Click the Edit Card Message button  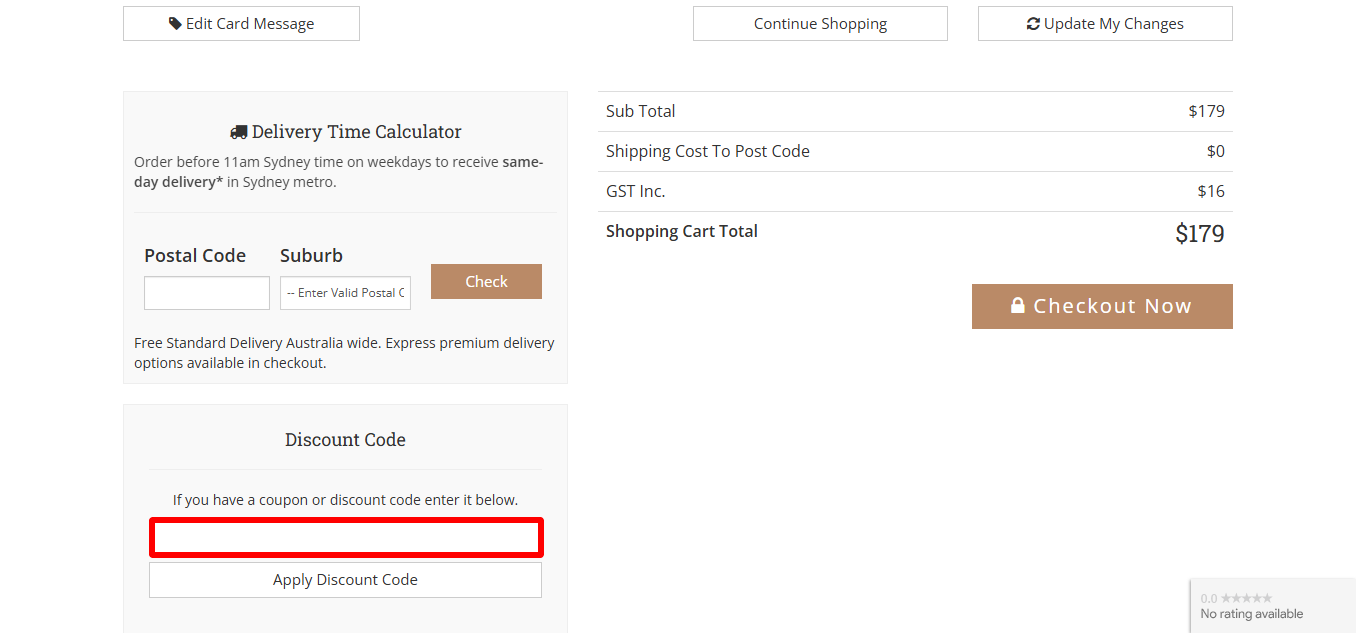241,24
